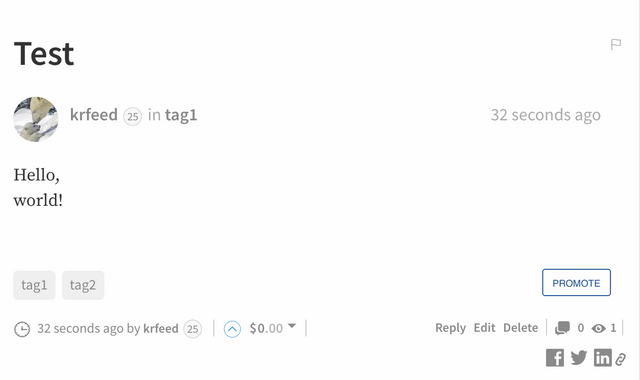
Task: Edit the Test post
Action: pos(484,328)
